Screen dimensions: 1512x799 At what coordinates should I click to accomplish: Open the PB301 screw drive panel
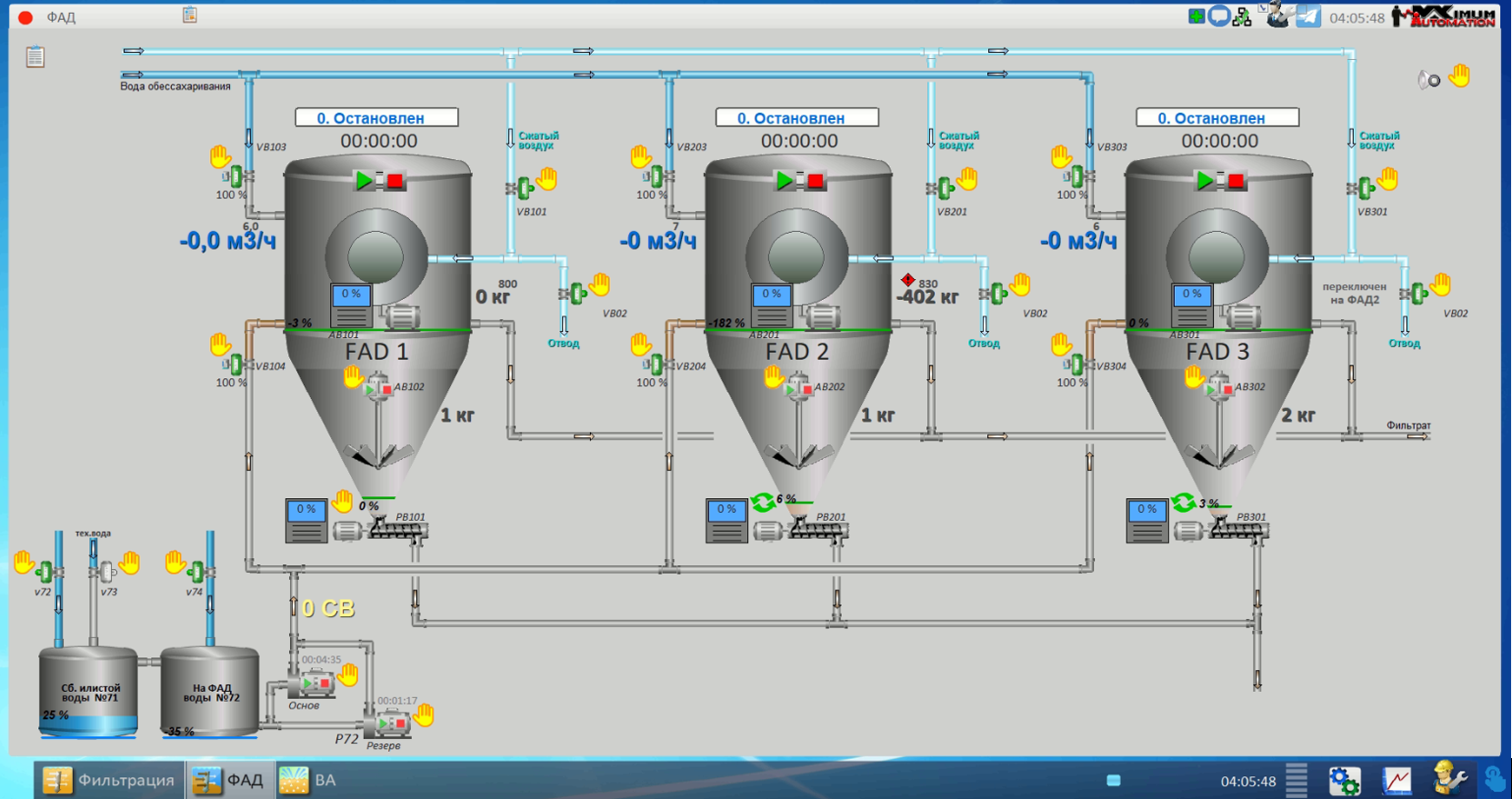tap(1147, 521)
